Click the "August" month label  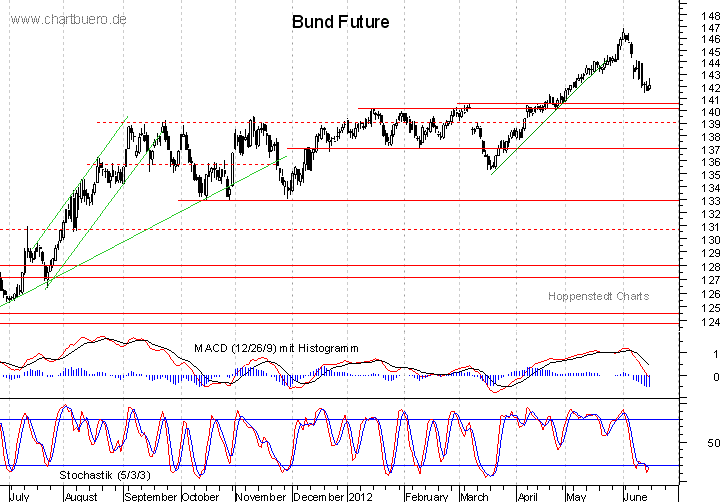81,496
